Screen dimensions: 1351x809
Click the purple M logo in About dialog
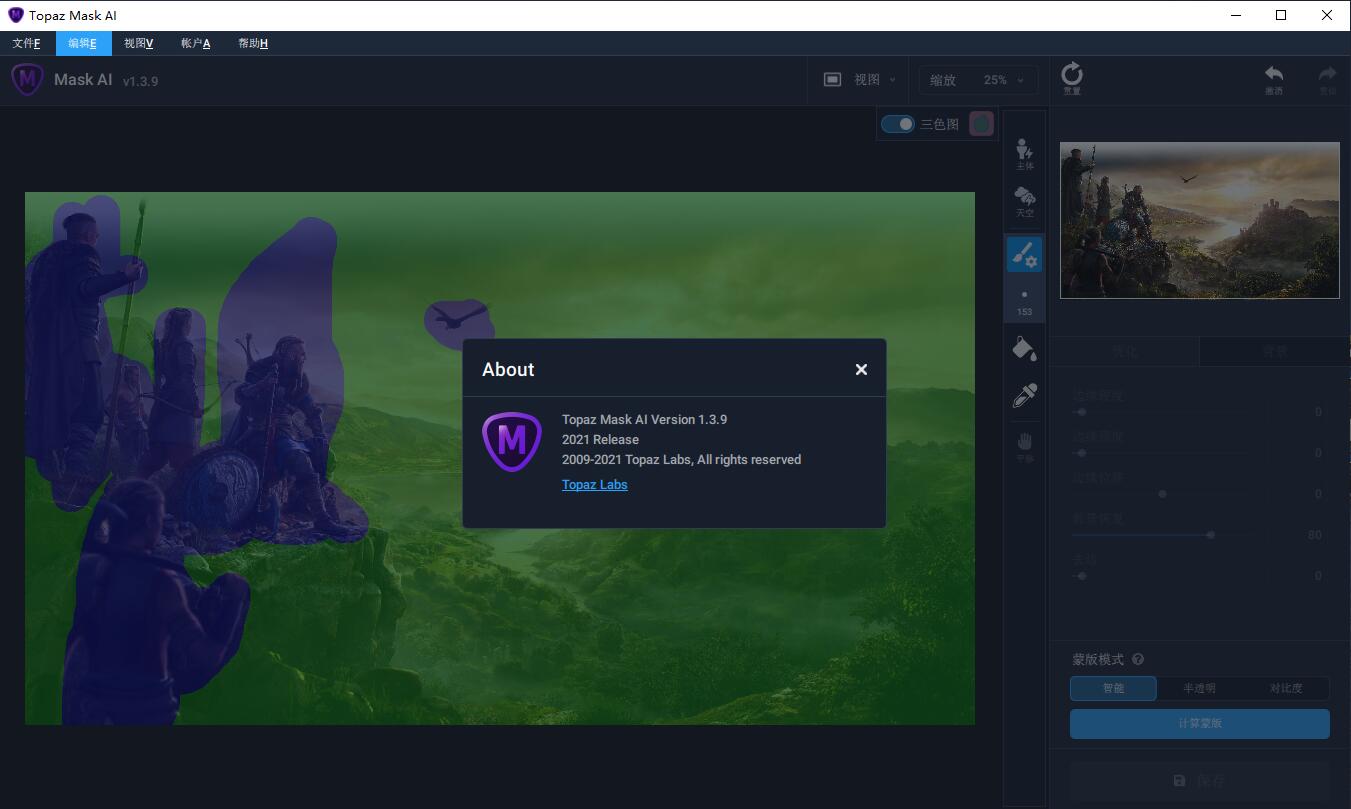pyautogui.click(x=512, y=441)
